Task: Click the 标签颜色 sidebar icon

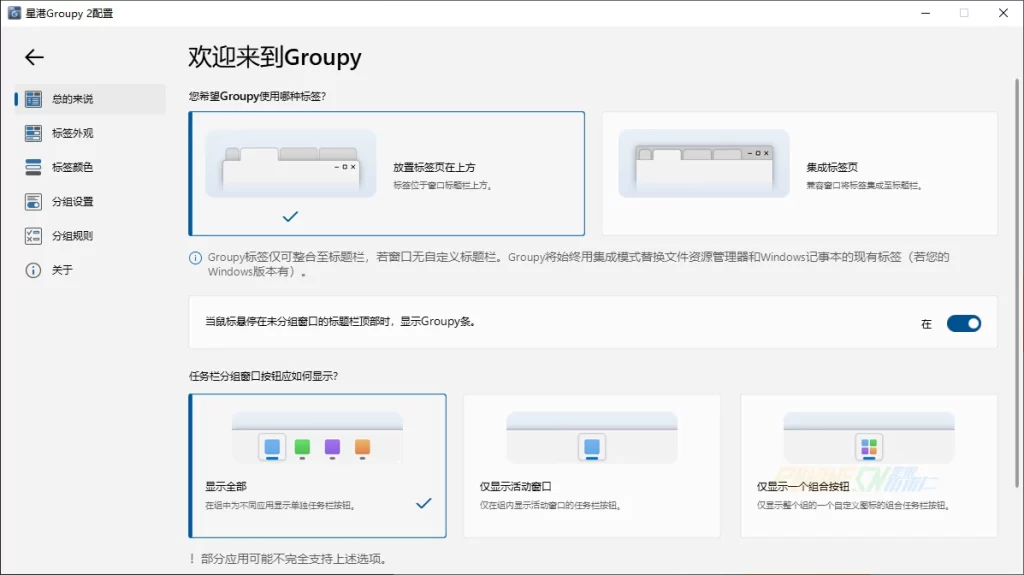Action: 33,167
